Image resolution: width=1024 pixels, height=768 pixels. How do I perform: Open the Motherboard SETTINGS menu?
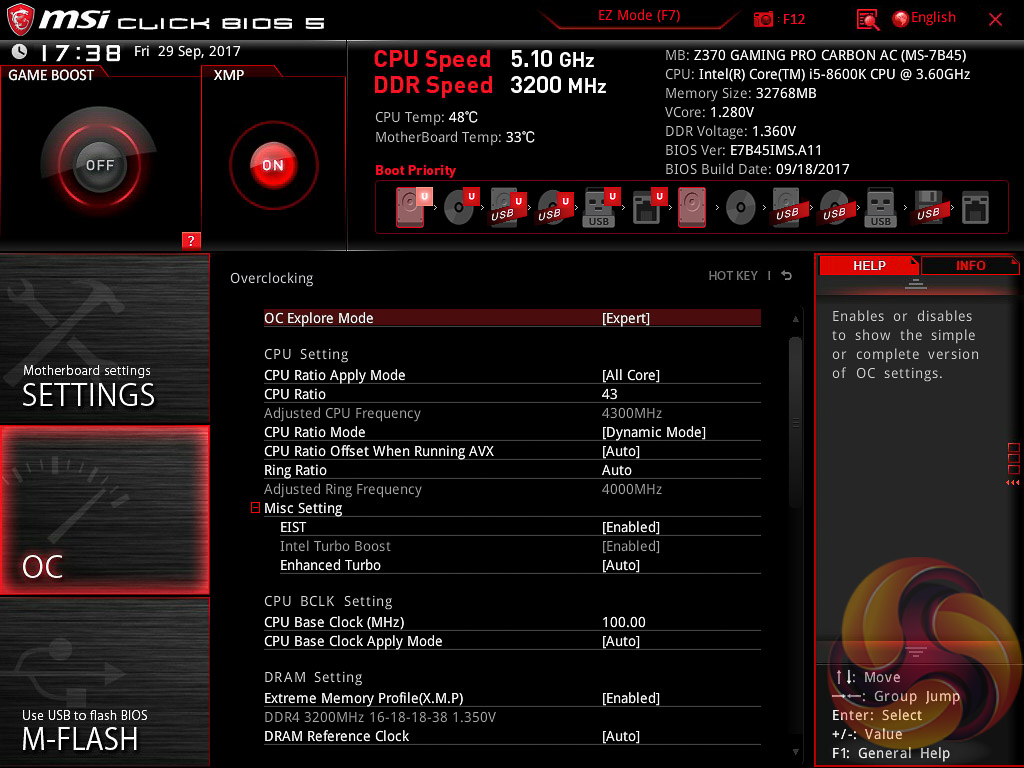pos(104,340)
